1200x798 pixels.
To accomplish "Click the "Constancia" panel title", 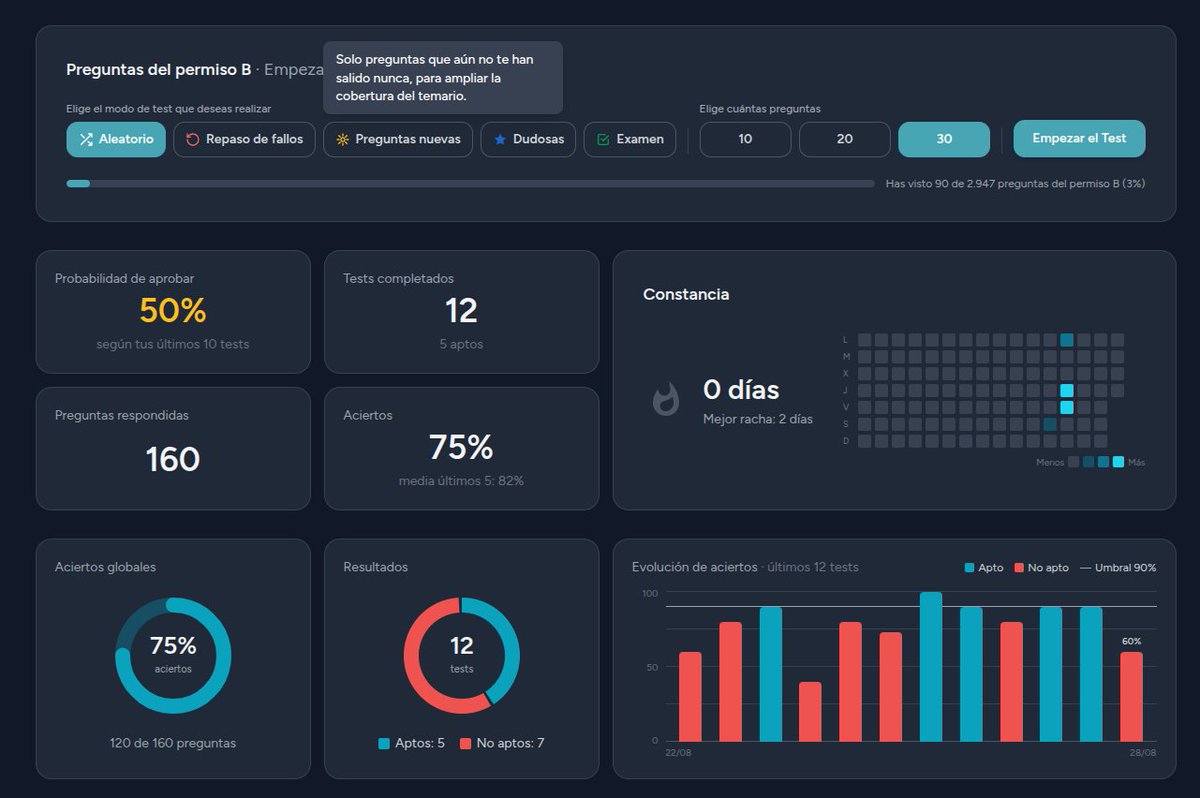I will [686, 294].
